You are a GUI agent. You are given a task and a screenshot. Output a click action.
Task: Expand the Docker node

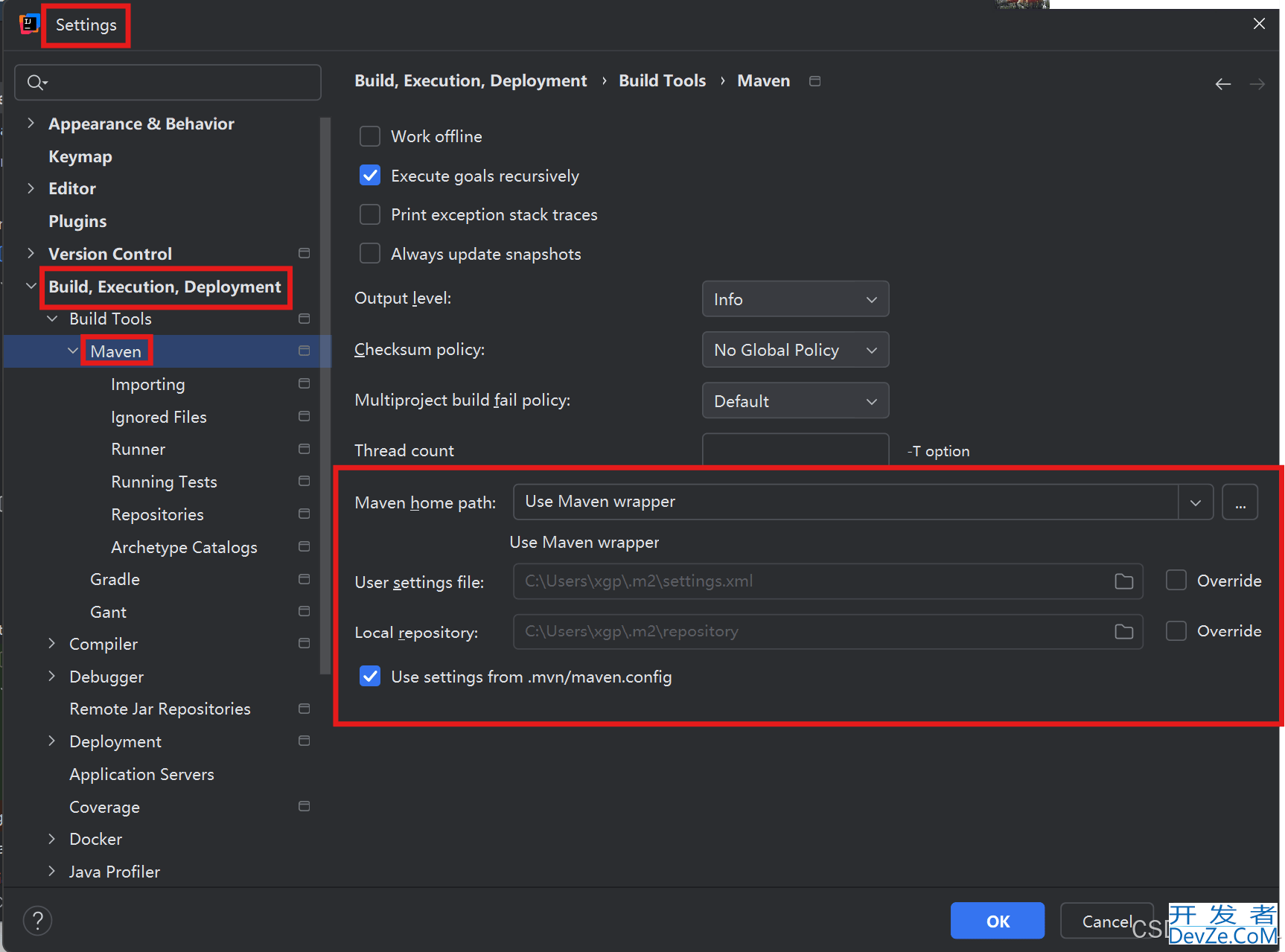[x=52, y=839]
